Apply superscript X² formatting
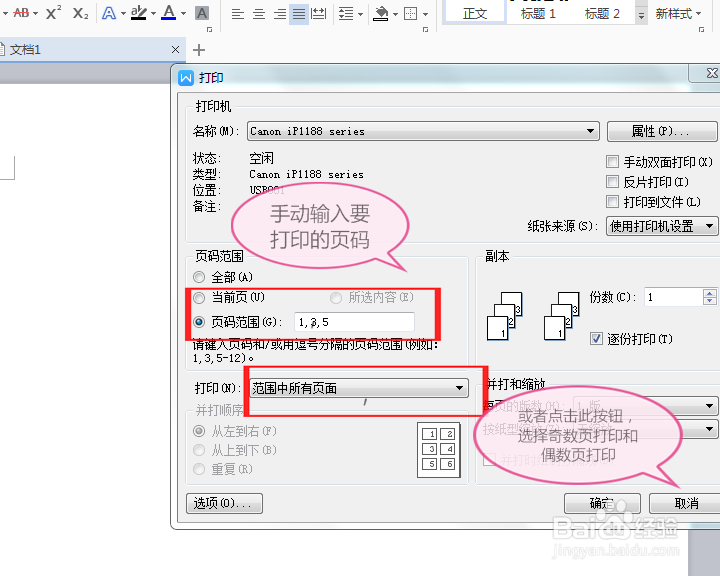The height and width of the screenshot is (576, 720). pyautogui.click(x=53, y=13)
